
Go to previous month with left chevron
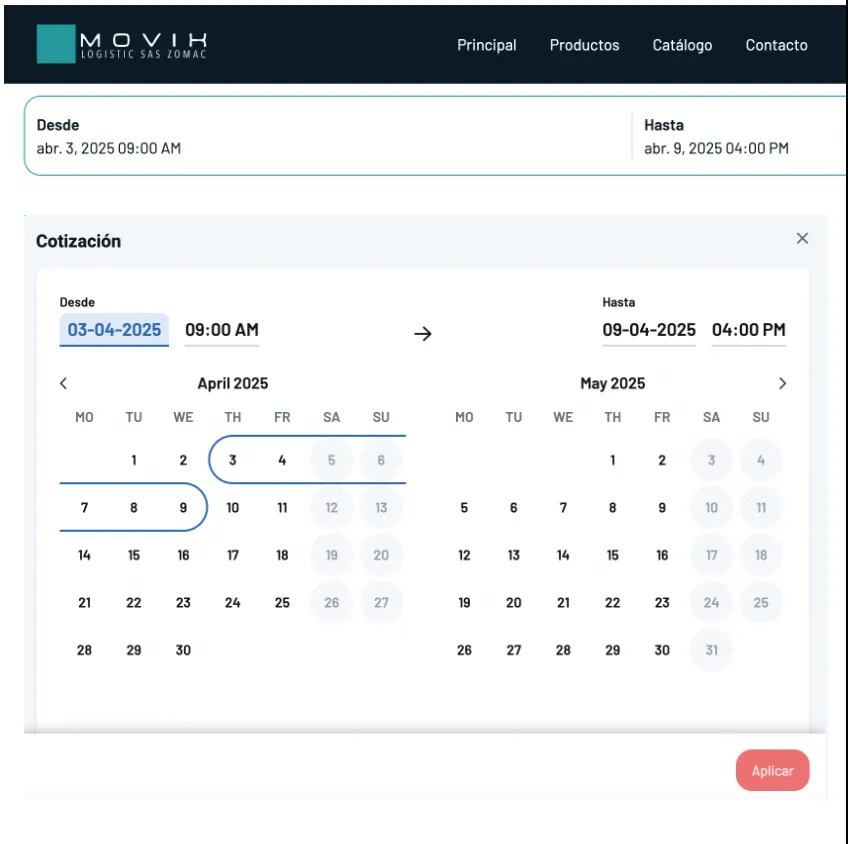64,384
